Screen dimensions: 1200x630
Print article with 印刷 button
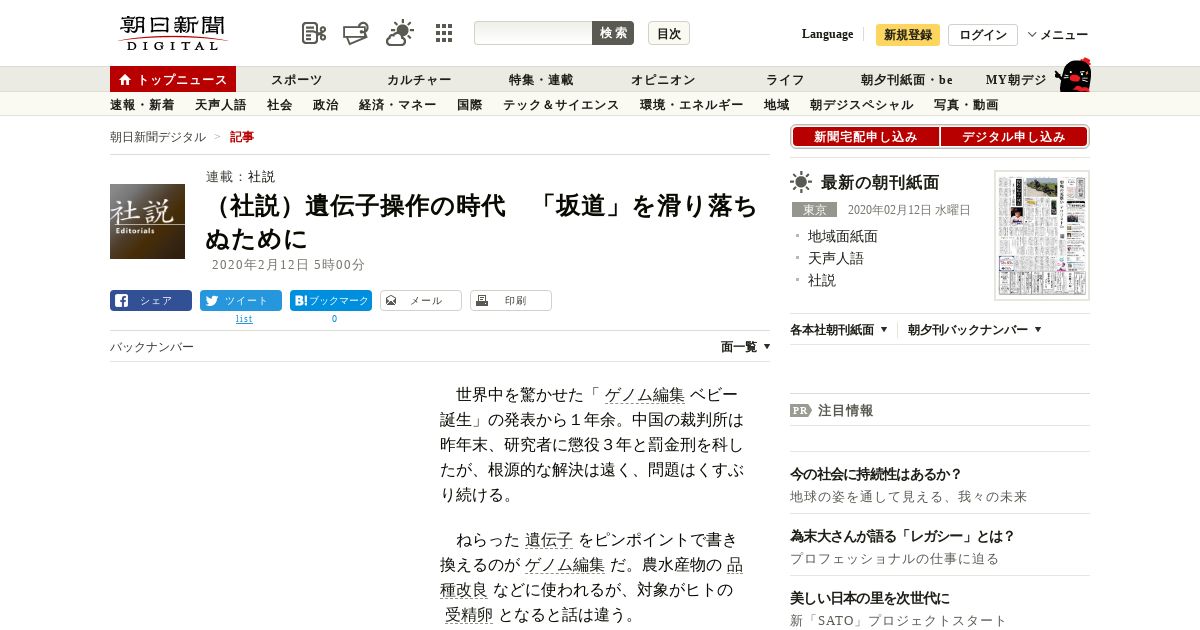pyautogui.click(x=511, y=300)
